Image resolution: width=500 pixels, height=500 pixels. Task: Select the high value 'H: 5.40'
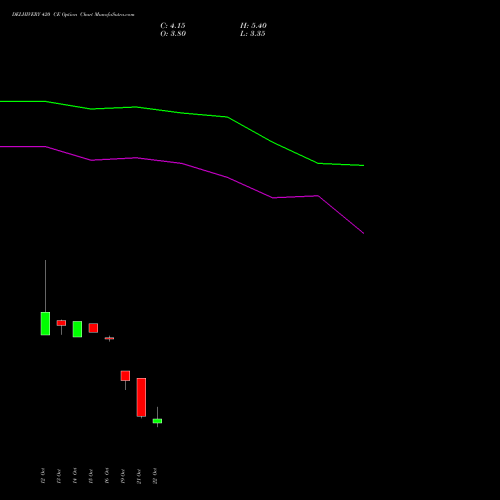point(253,26)
